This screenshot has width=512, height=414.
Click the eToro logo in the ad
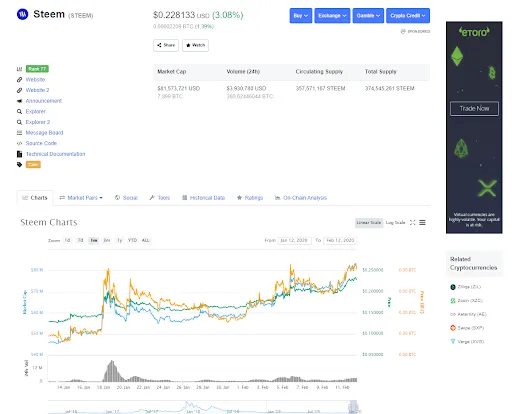[474, 32]
